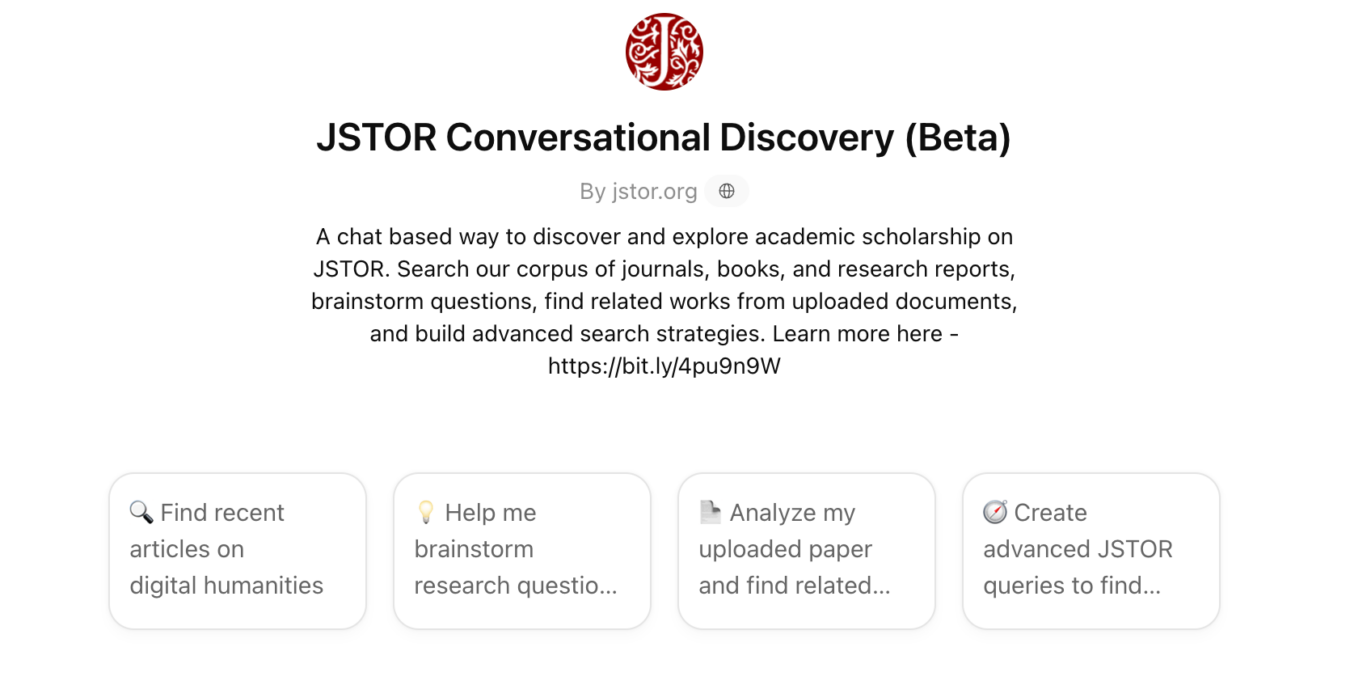Launch the 'Analyze my uploaded paper' starter
Image resolution: width=1350 pixels, height=681 pixels.
click(806, 550)
